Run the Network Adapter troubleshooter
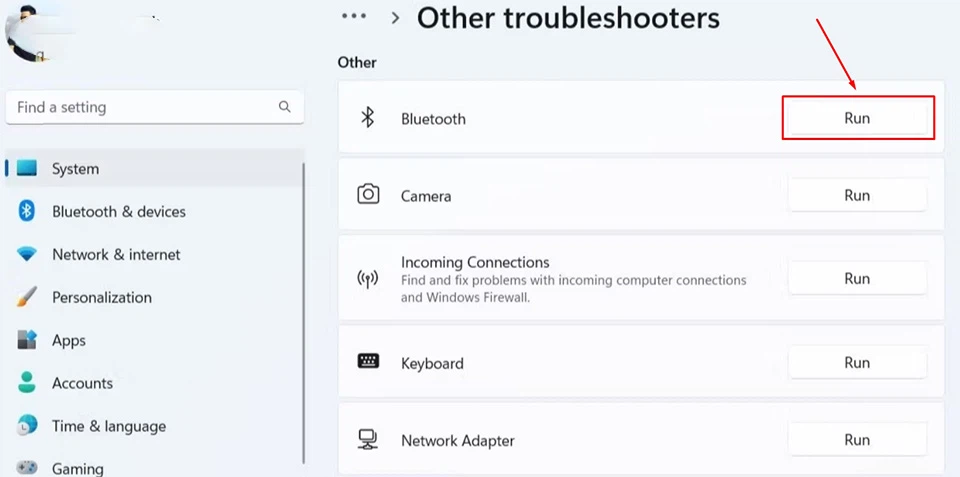The image size is (960, 477). click(x=857, y=440)
